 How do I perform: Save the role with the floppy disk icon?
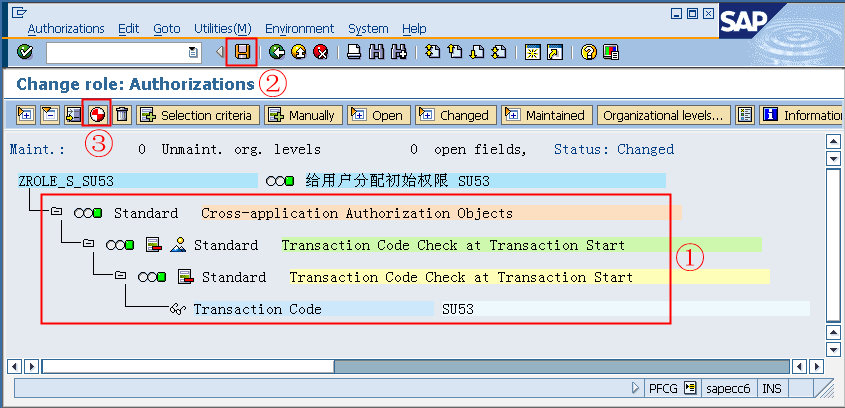point(241,52)
